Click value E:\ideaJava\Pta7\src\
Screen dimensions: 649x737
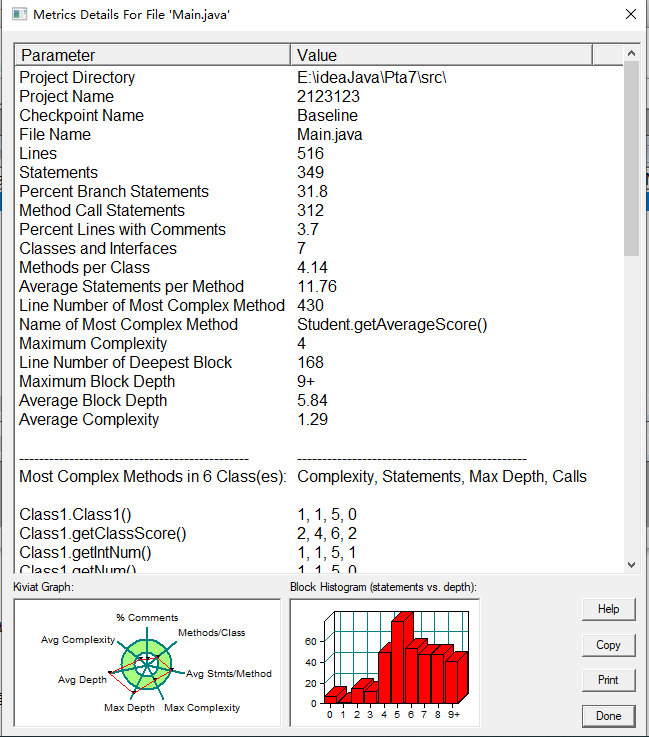372,77
